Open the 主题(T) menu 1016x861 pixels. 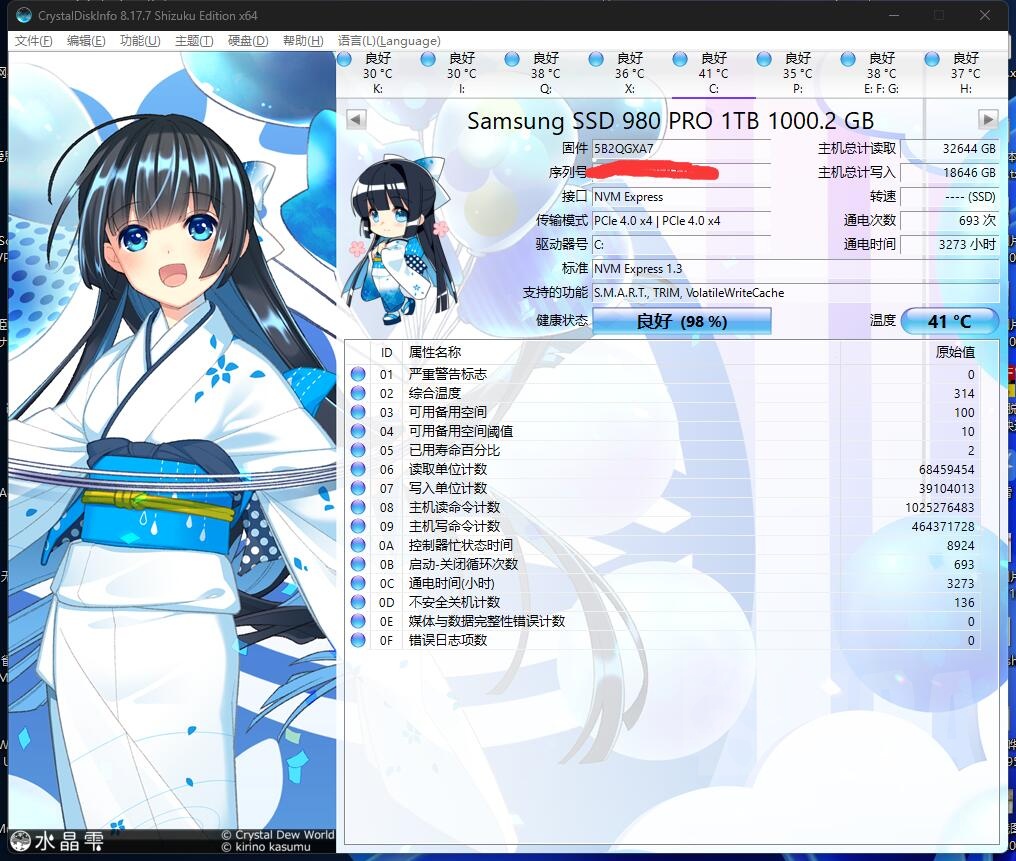[x=193, y=41]
